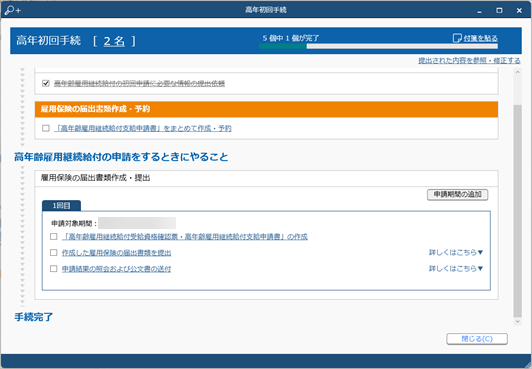Minimize the 高年初回手続 window
The height and width of the screenshot is (369, 532).
pyautogui.click(x=479, y=11)
